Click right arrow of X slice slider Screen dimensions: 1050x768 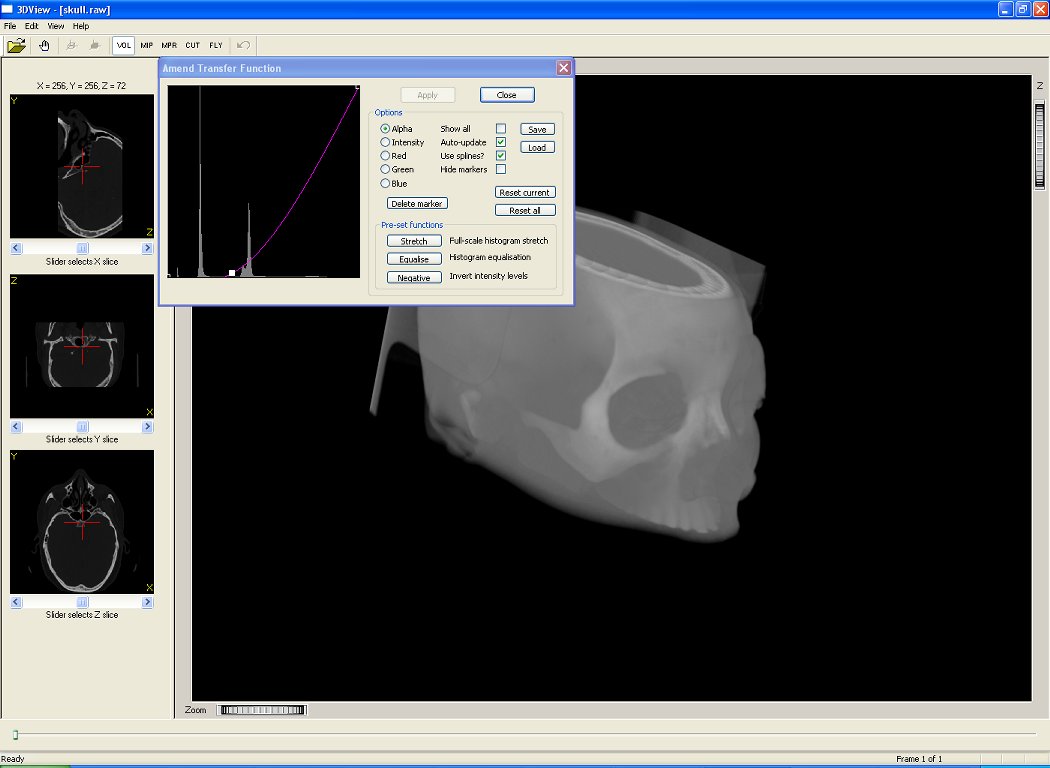[148, 248]
